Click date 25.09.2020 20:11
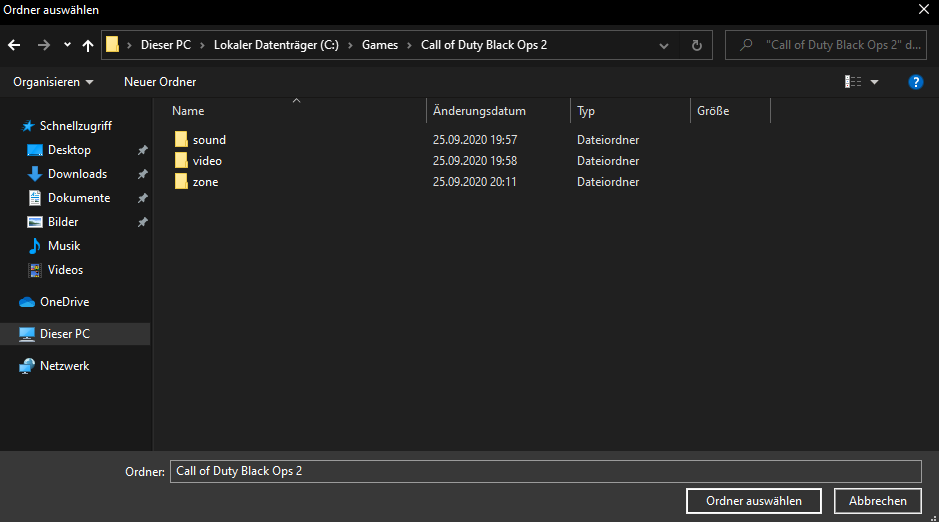The width and height of the screenshot is (939, 522). tap(474, 181)
